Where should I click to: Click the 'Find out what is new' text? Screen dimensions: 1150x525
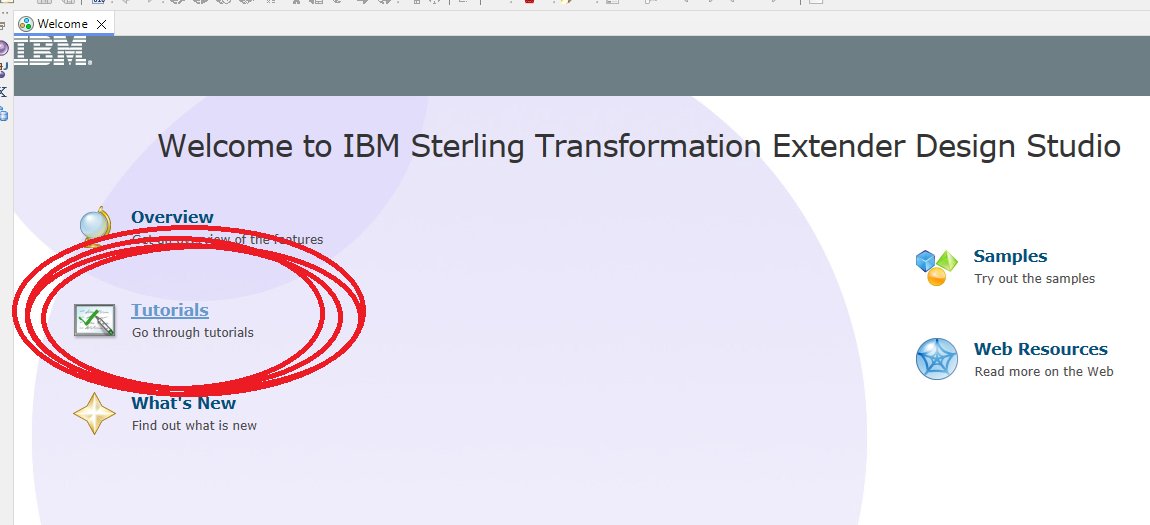pos(194,425)
